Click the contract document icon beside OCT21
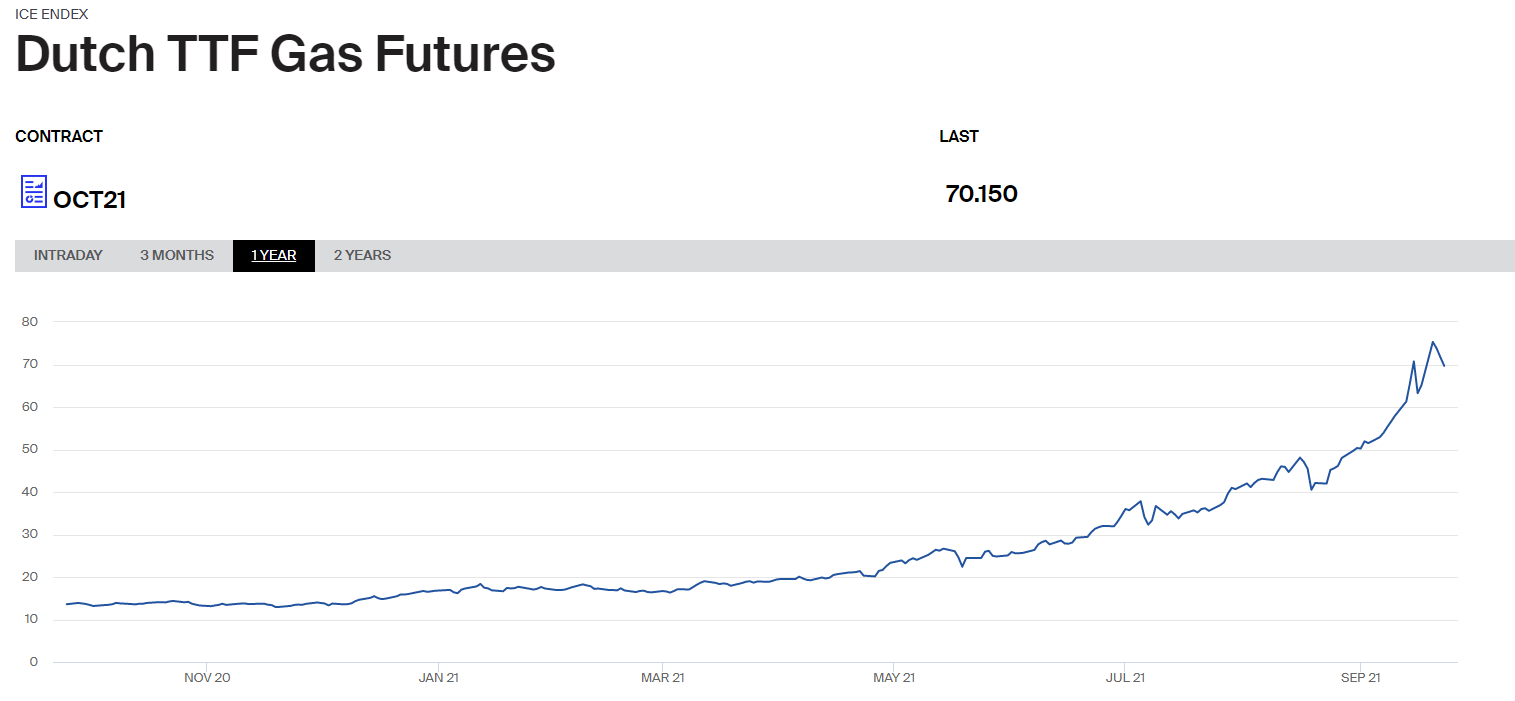The image size is (1515, 701). [x=34, y=191]
